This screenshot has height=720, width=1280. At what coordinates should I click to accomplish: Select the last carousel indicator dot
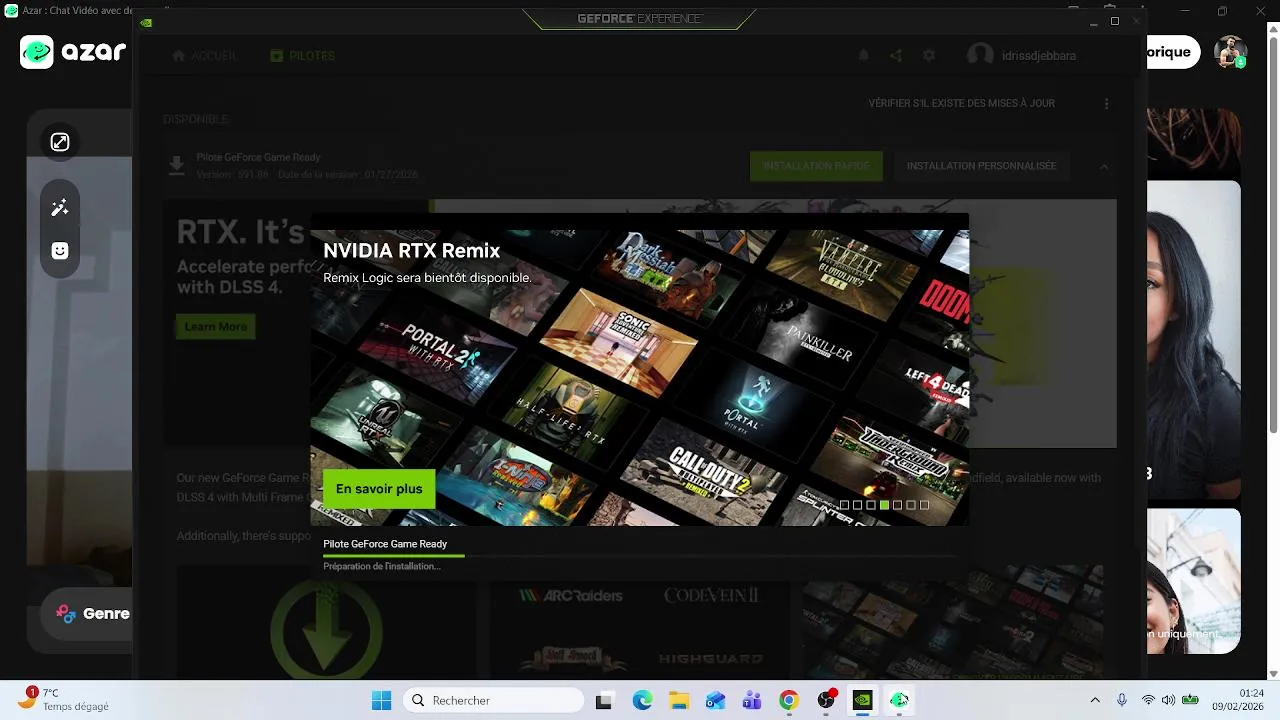[924, 505]
